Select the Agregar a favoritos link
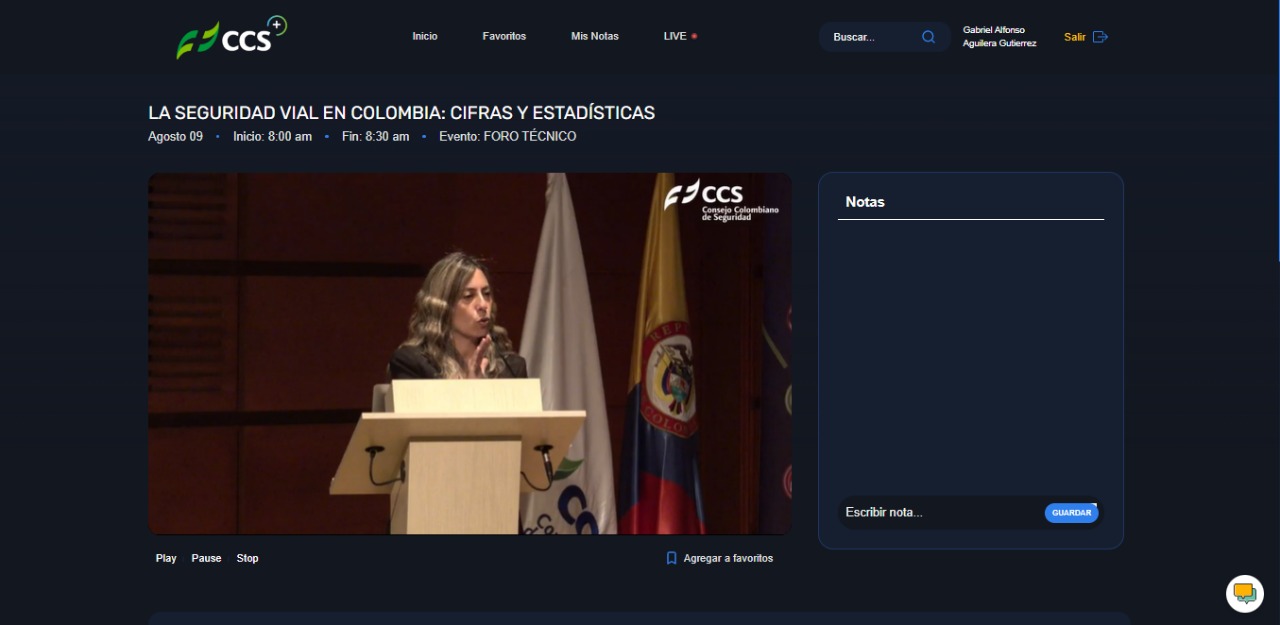1280x625 pixels. point(728,558)
